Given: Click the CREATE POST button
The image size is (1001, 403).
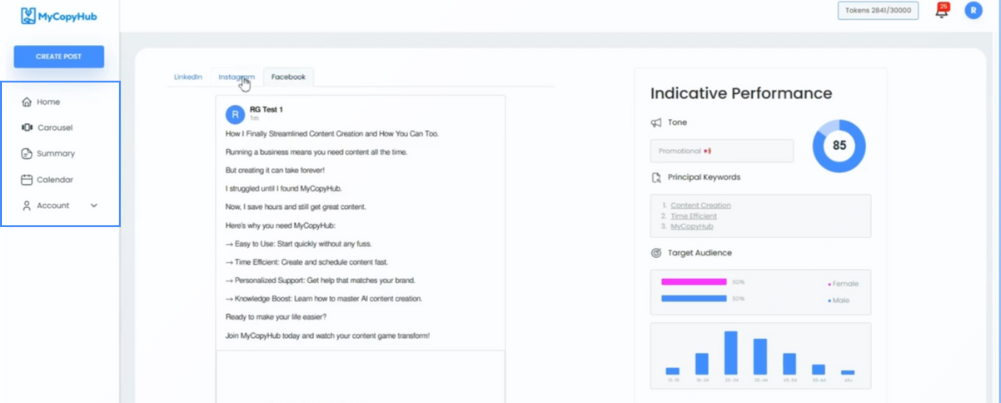Looking at the screenshot, I should tap(59, 57).
